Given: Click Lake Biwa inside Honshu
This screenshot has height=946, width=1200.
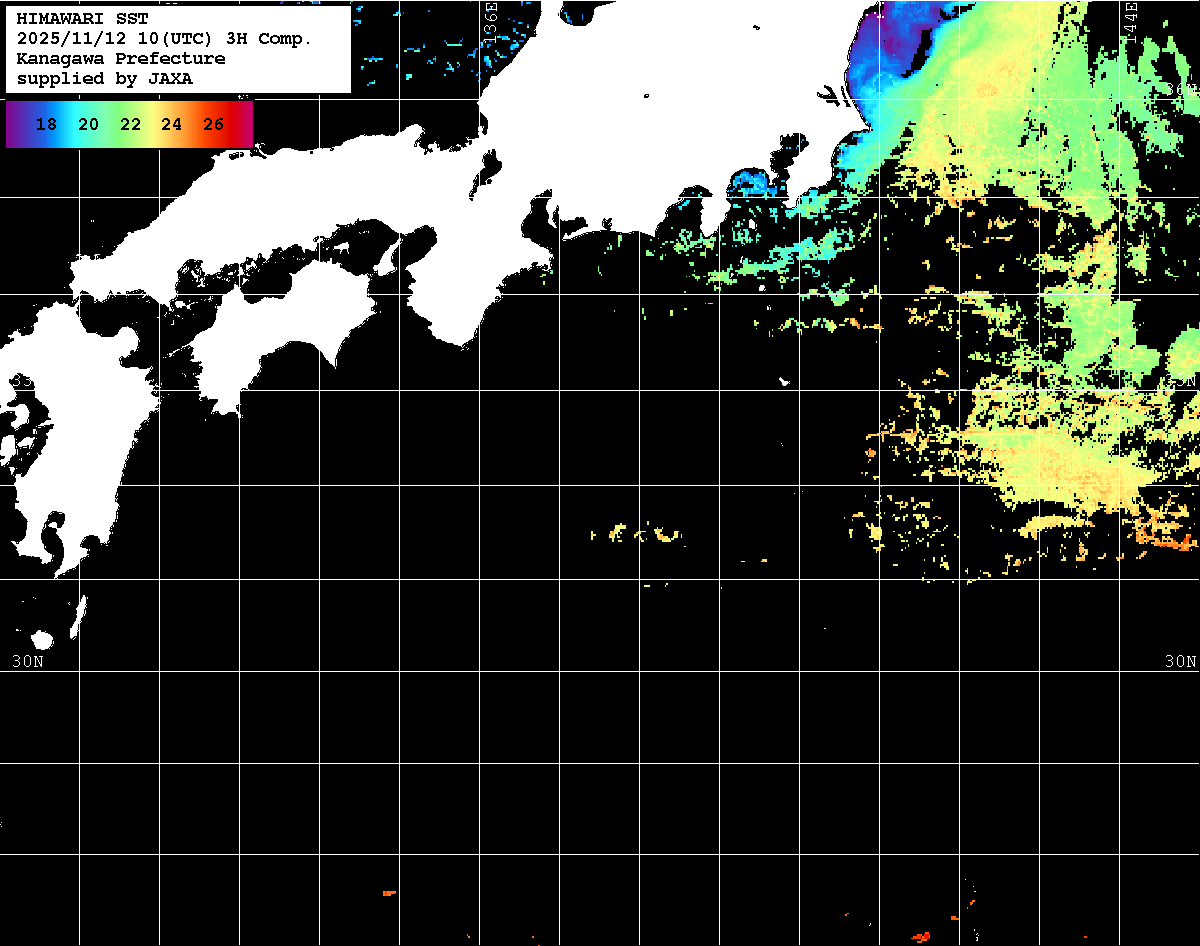Looking at the screenshot, I should tap(490, 165).
